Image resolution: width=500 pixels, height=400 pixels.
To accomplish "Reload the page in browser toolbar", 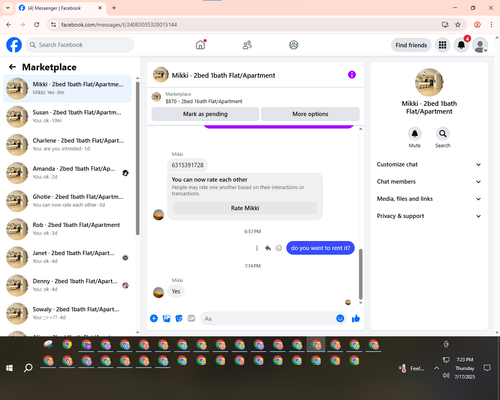I will 37,25.
